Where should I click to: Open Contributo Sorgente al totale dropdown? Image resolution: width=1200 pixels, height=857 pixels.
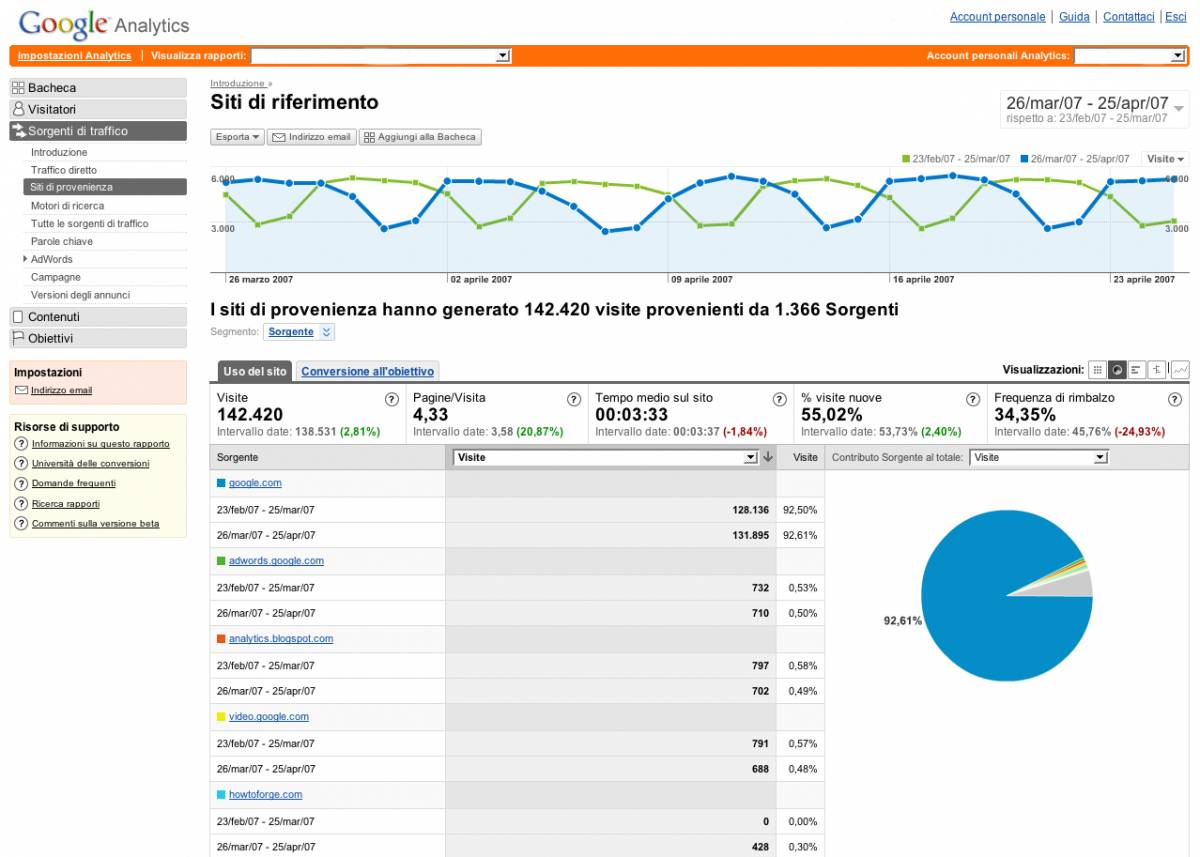1040,457
